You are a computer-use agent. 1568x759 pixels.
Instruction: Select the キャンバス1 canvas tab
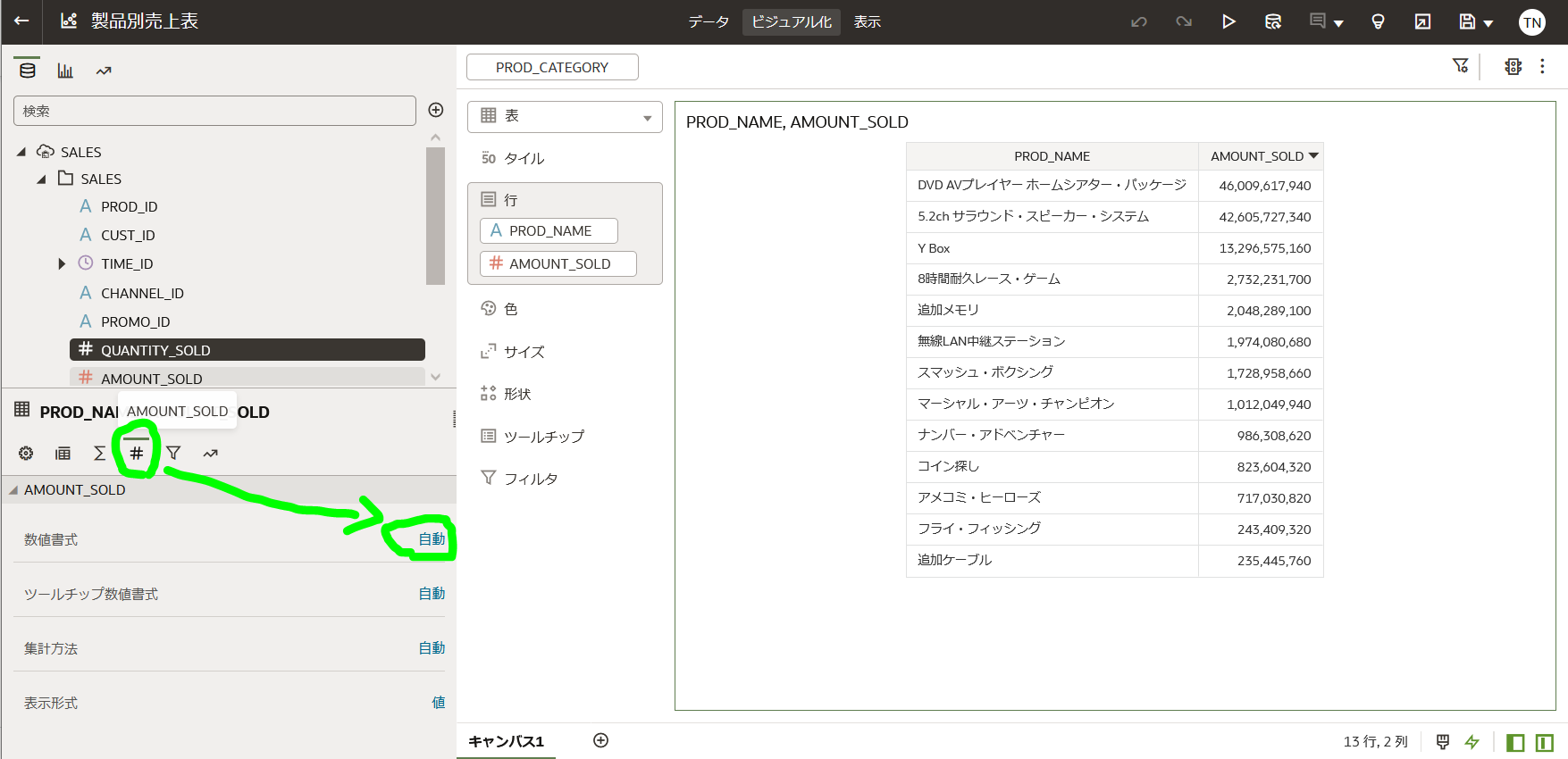click(506, 741)
